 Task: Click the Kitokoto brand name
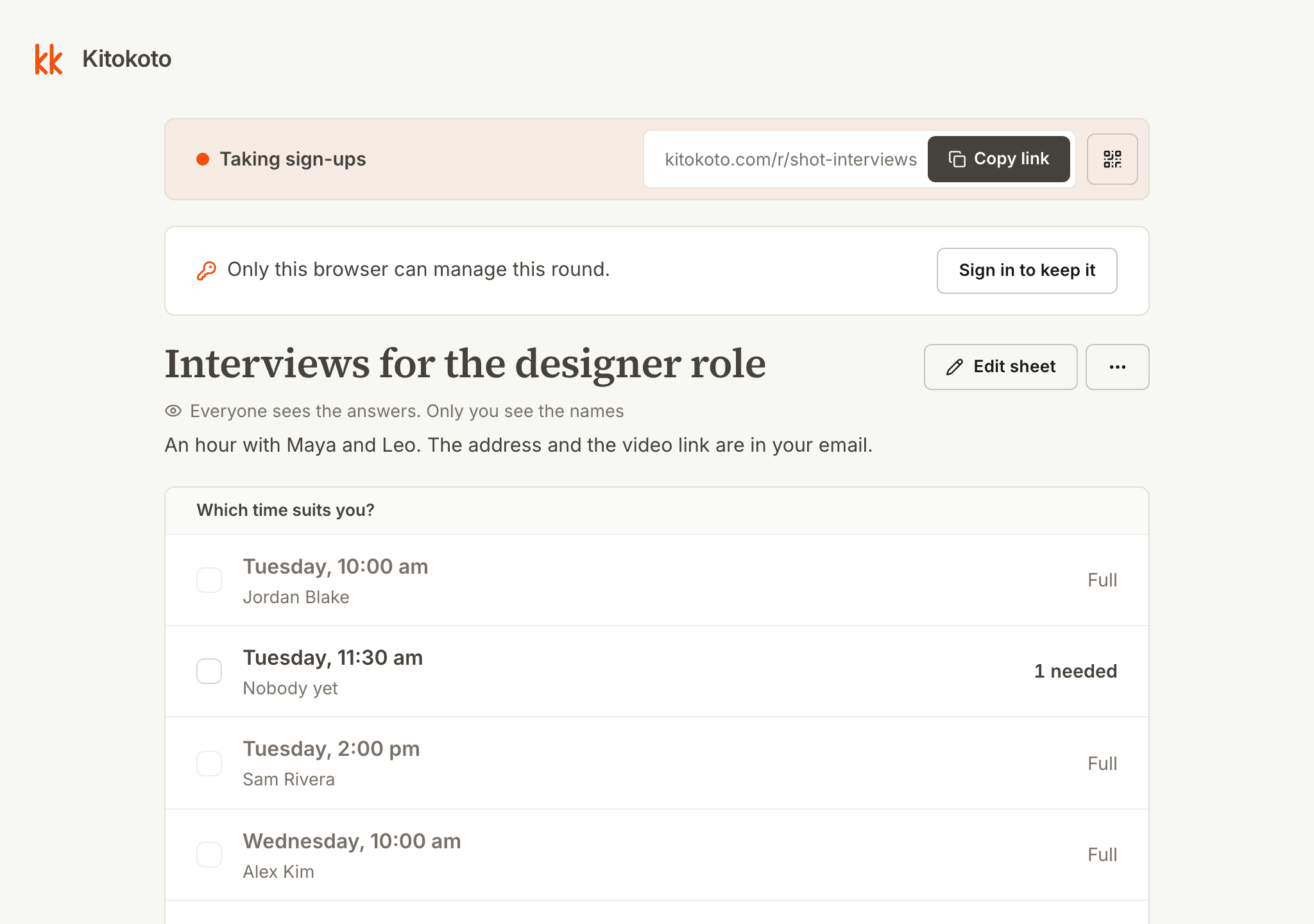coord(127,59)
